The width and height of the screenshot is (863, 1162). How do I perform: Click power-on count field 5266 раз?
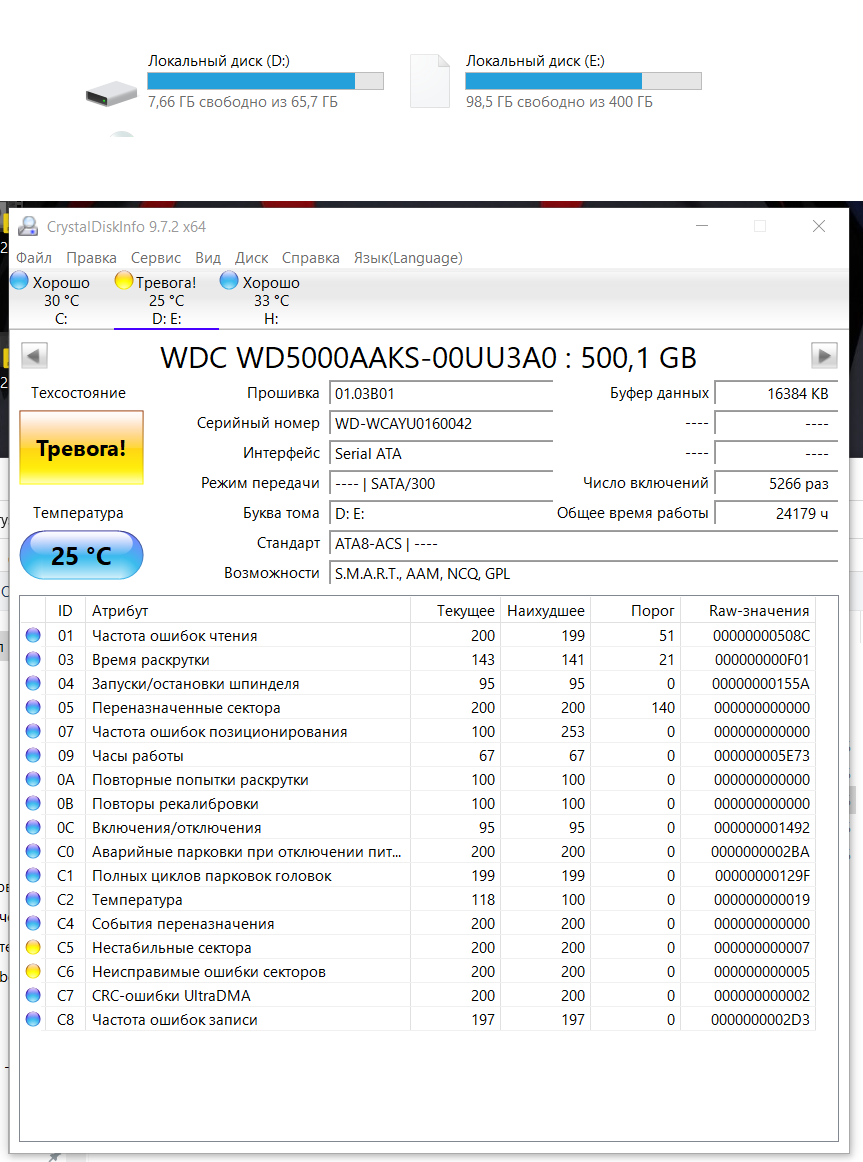pyautogui.click(x=776, y=483)
